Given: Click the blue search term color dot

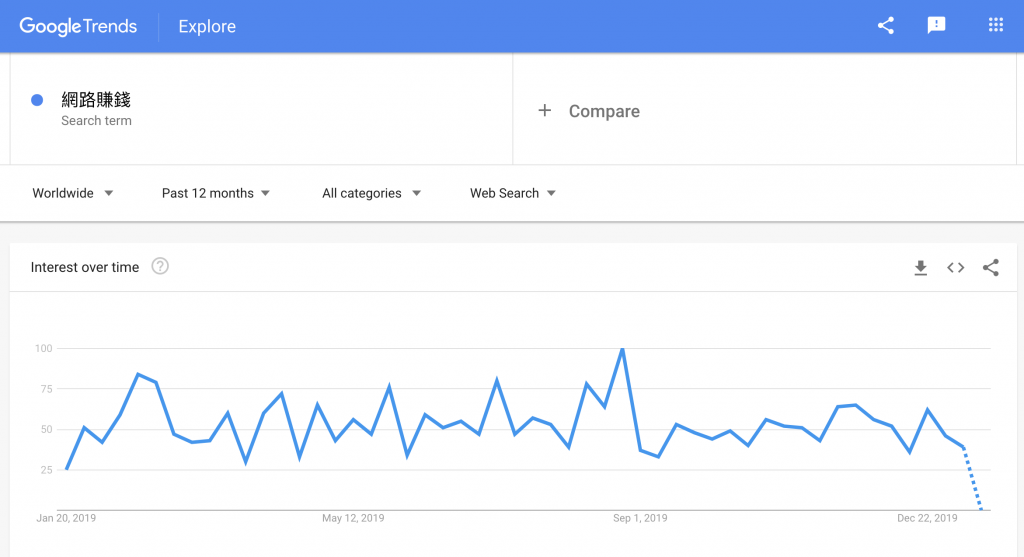Looking at the screenshot, I should click(x=37, y=100).
